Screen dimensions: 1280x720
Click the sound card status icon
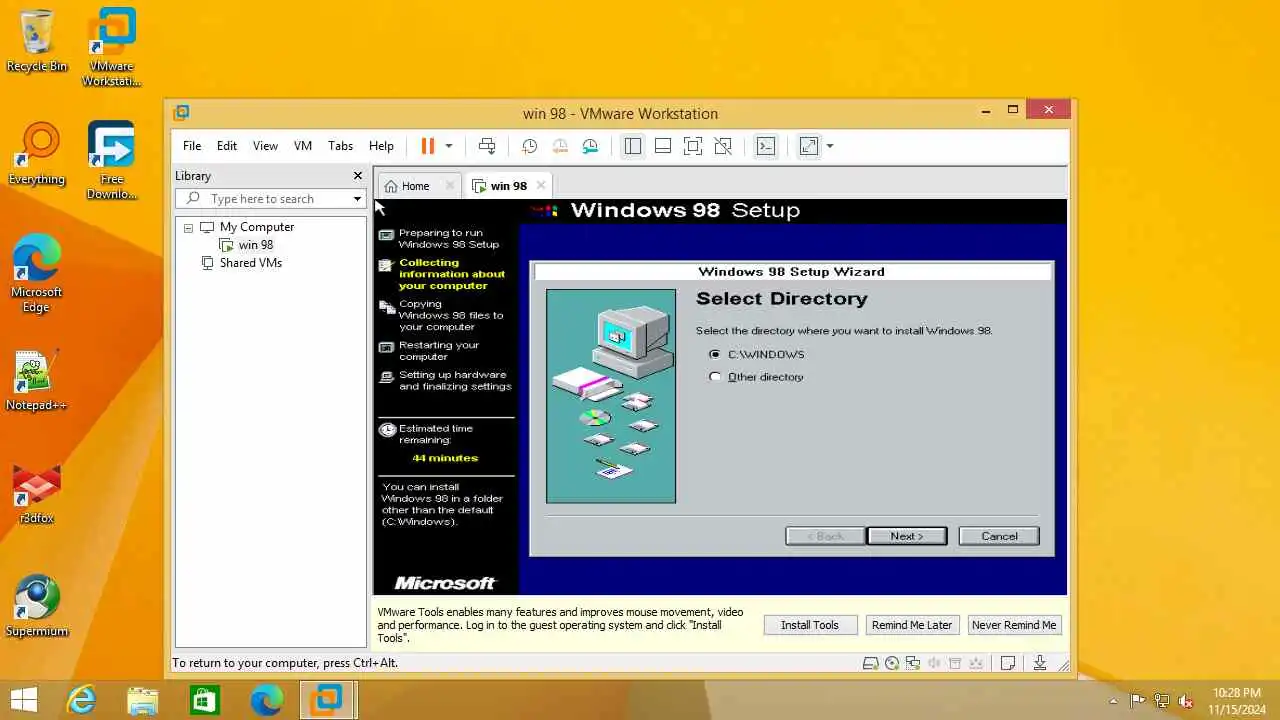934,663
